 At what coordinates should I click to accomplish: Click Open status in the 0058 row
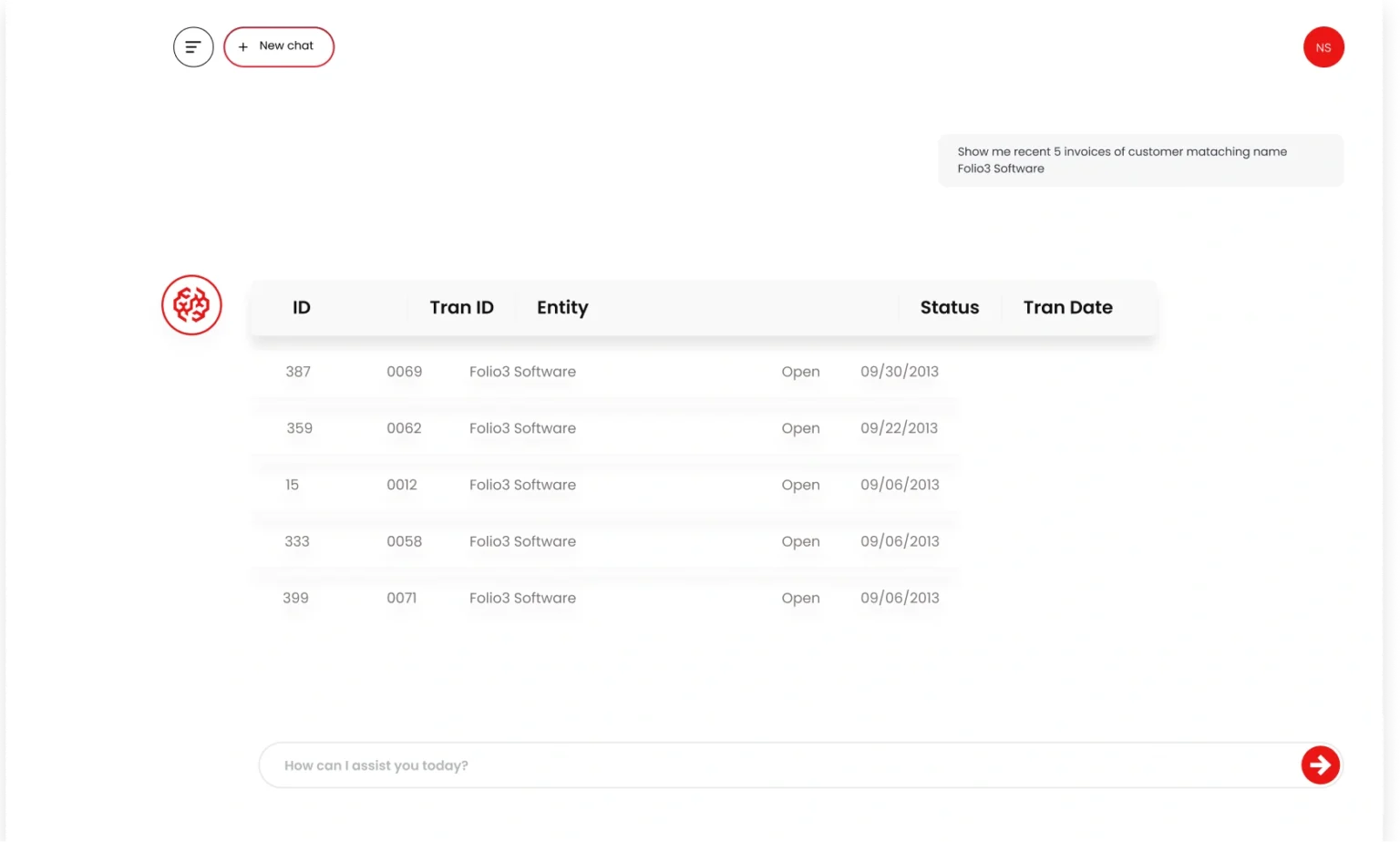click(800, 542)
